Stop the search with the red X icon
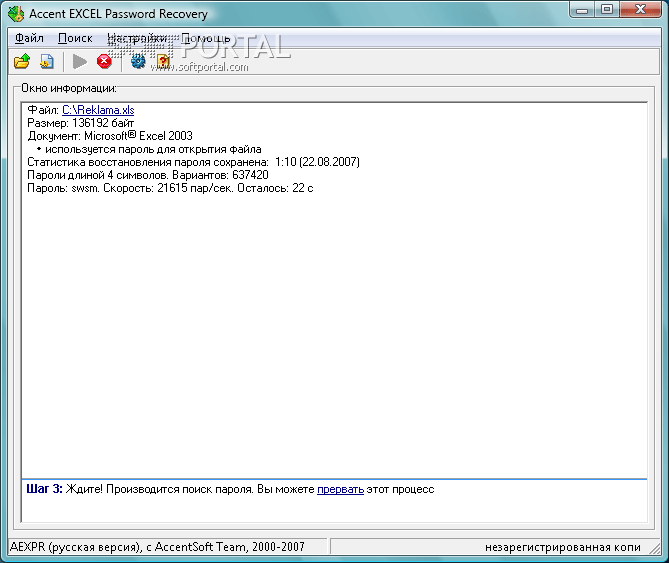The height and width of the screenshot is (563, 669). pyautogui.click(x=104, y=61)
